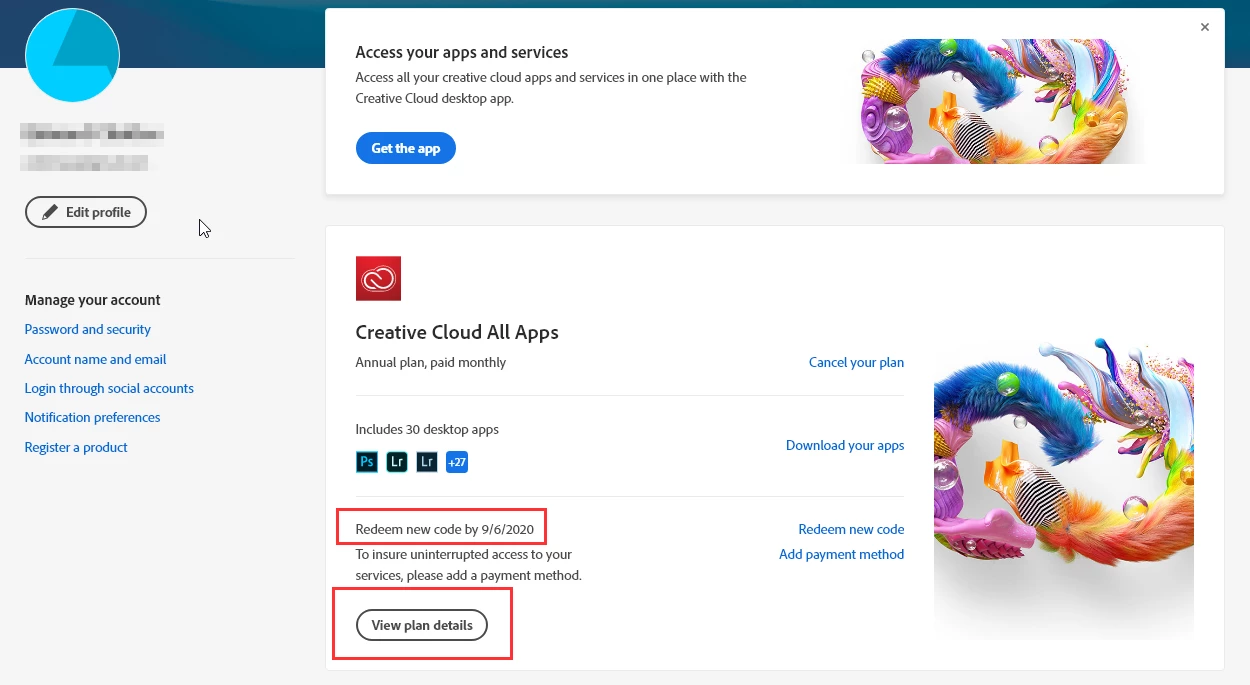Open Register a product link

[x=76, y=447]
